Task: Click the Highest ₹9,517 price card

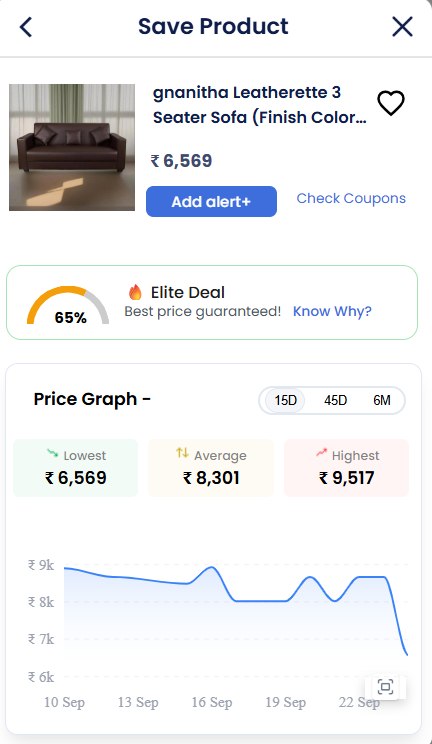Action: pyautogui.click(x=347, y=468)
